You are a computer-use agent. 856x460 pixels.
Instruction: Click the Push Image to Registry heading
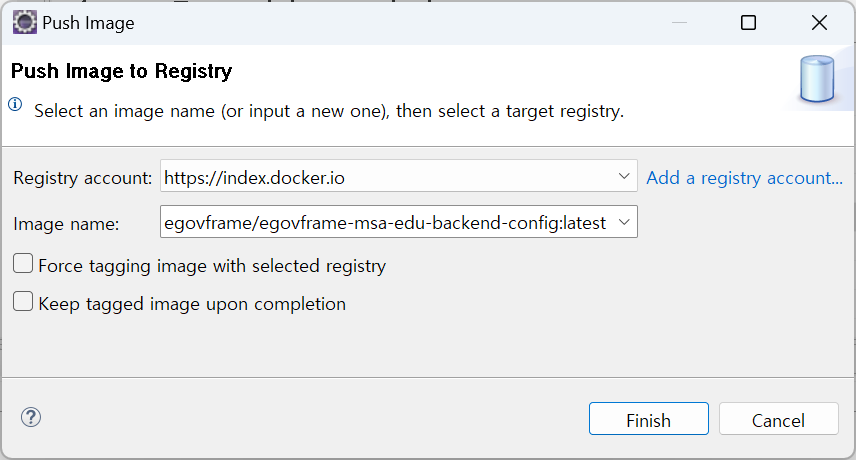pos(121,72)
